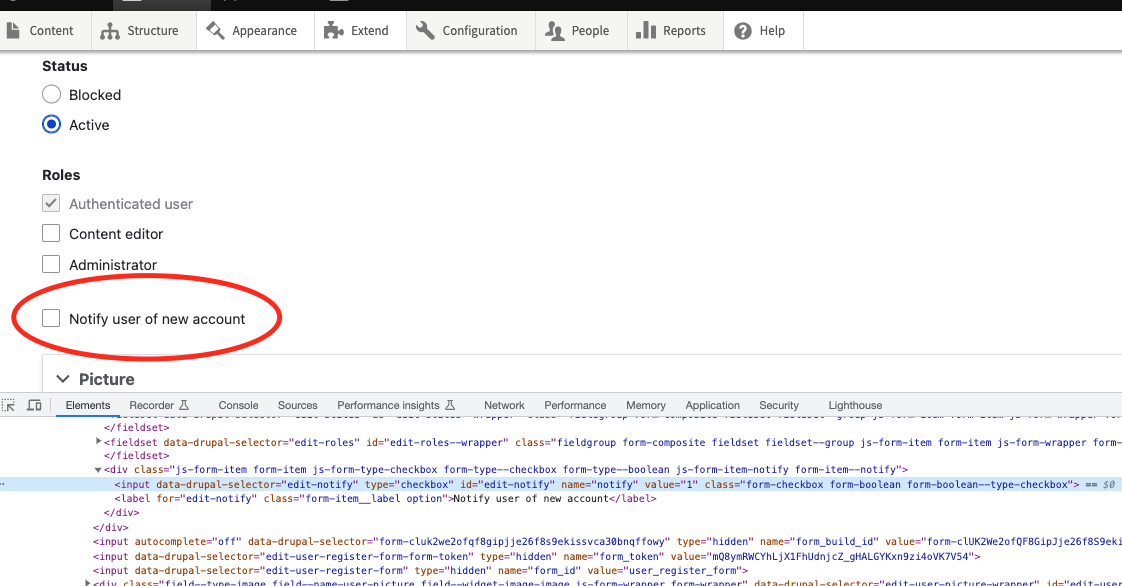Expand the Picture section
Viewport: 1122px width, 586px height.
(65, 379)
